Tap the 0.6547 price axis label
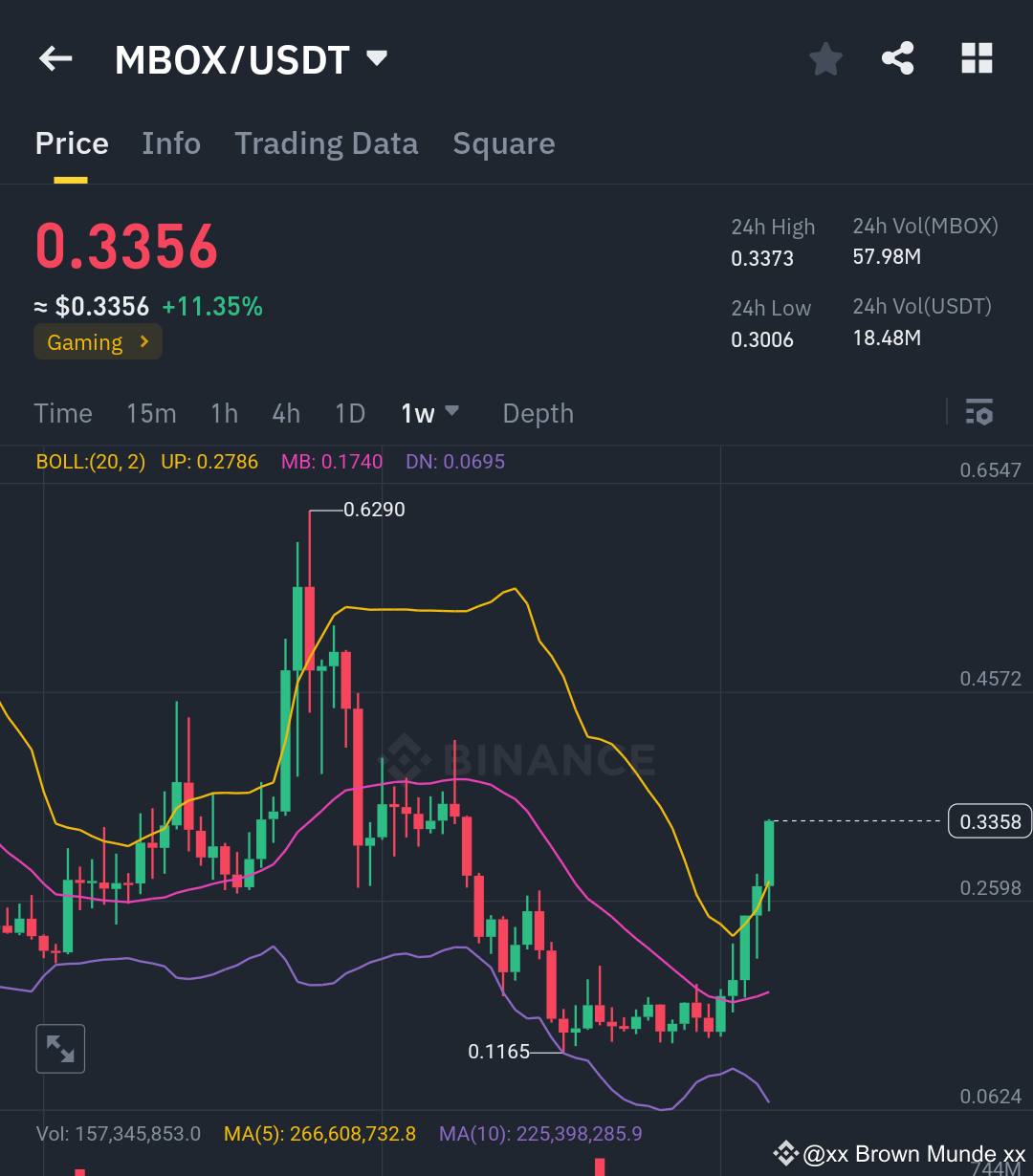Image resolution: width=1033 pixels, height=1176 pixels. tap(991, 470)
